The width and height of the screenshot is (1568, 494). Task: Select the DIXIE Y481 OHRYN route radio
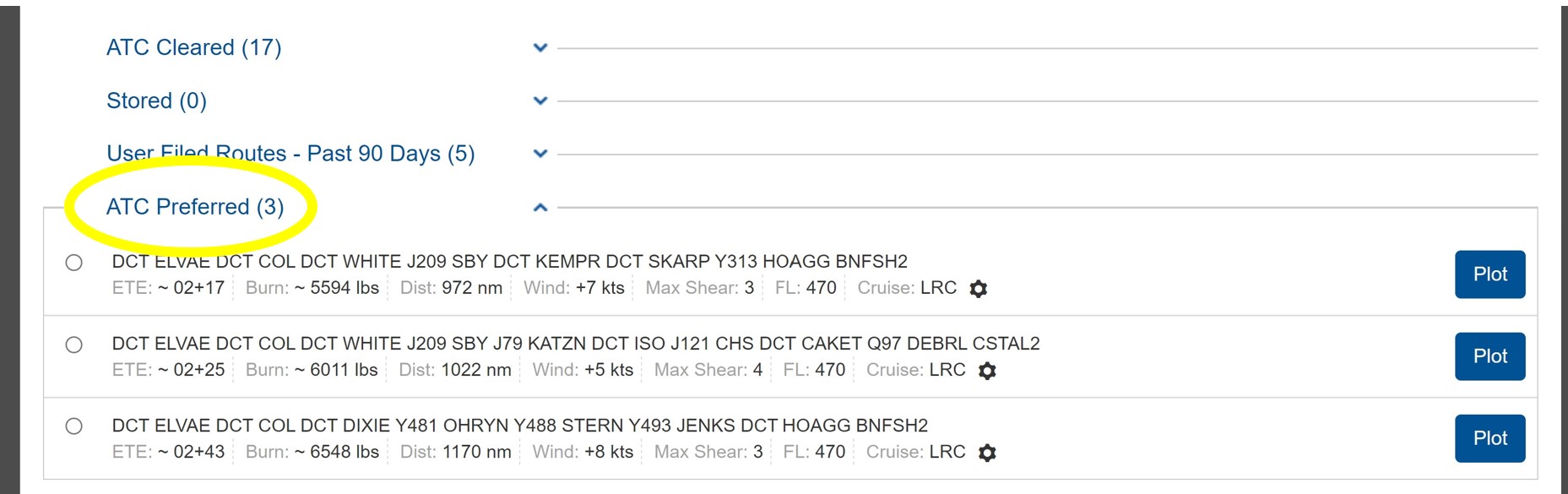(74, 426)
